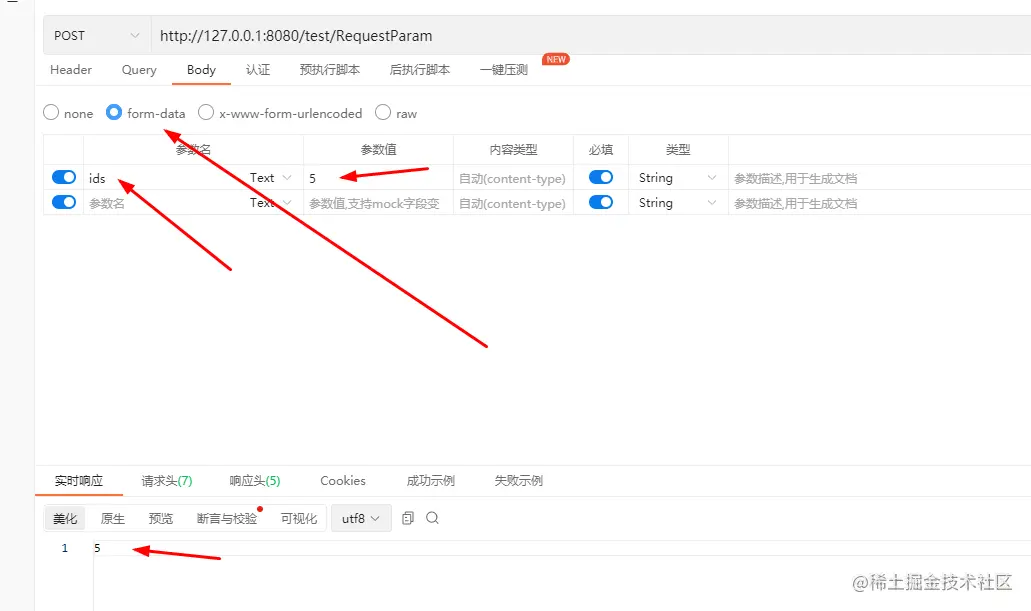The height and width of the screenshot is (611, 1031).
Task: Toggle required switch for empty parameter row
Action: [601, 202]
